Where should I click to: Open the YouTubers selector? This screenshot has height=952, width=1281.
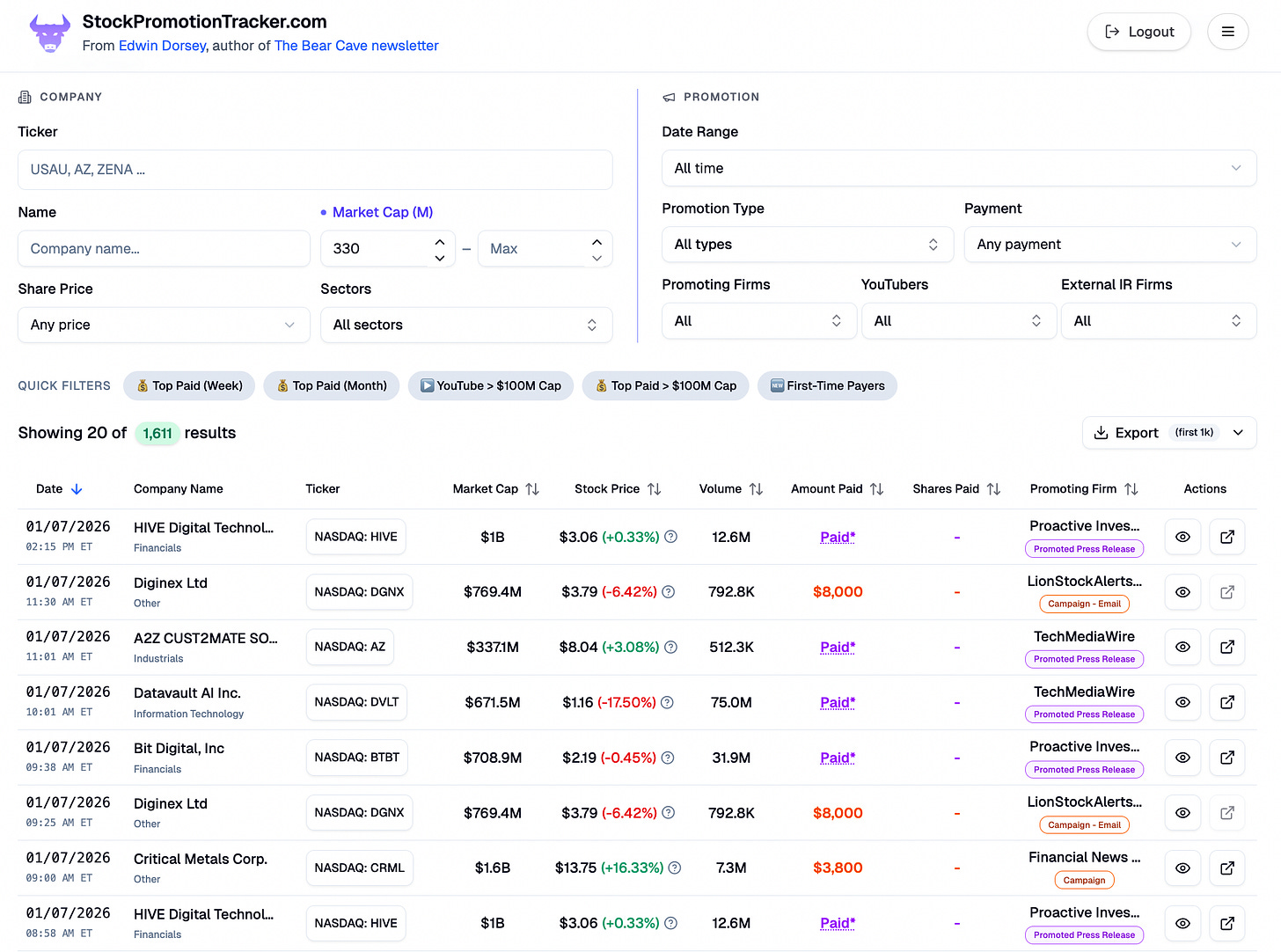tap(959, 321)
